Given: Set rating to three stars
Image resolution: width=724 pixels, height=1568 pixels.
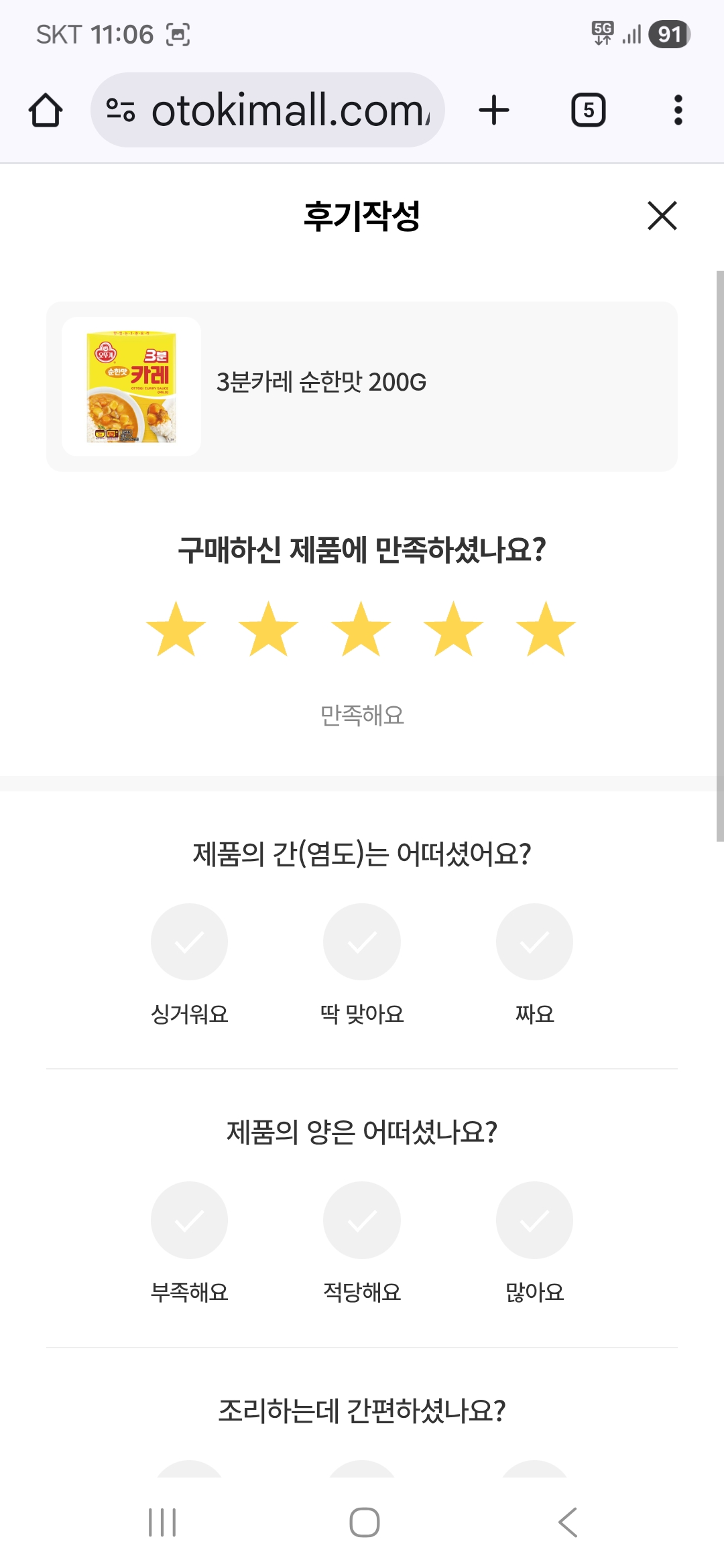Looking at the screenshot, I should click(x=361, y=629).
